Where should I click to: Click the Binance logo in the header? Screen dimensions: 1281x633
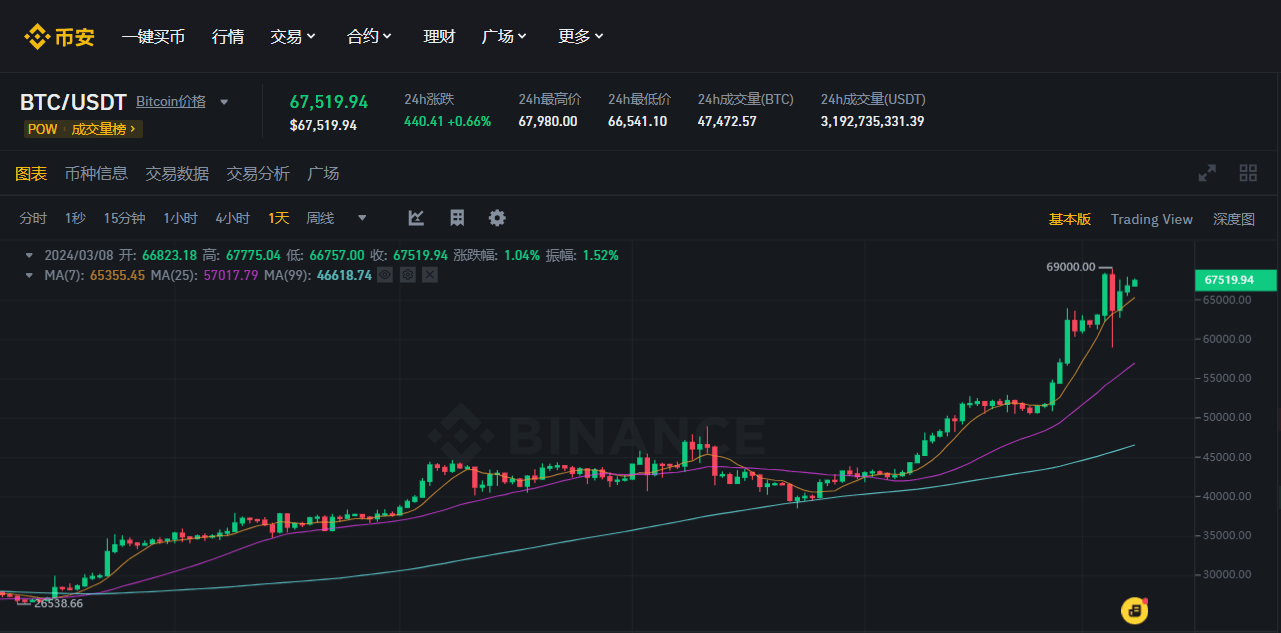59,37
